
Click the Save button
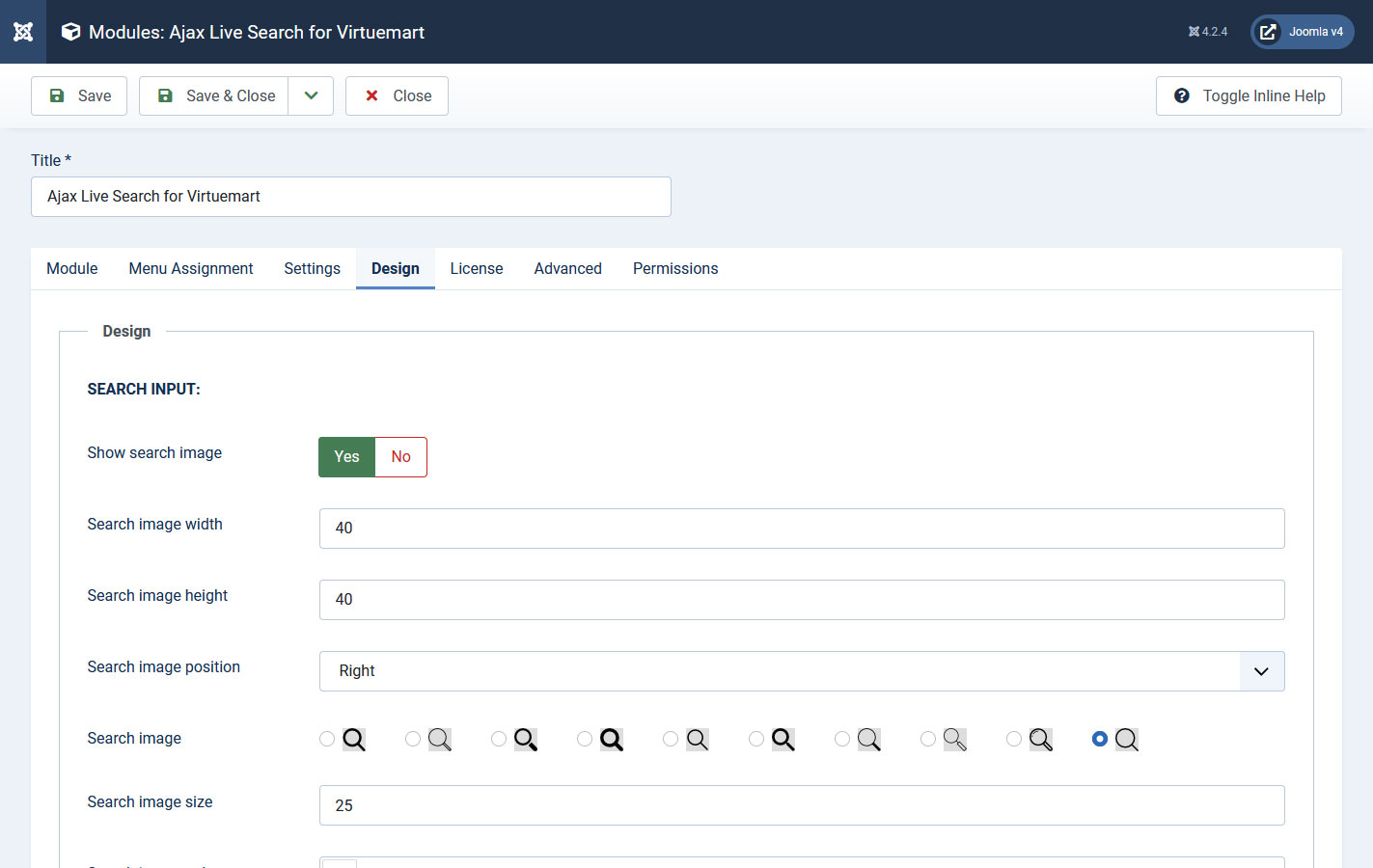pyautogui.click(x=79, y=95)
